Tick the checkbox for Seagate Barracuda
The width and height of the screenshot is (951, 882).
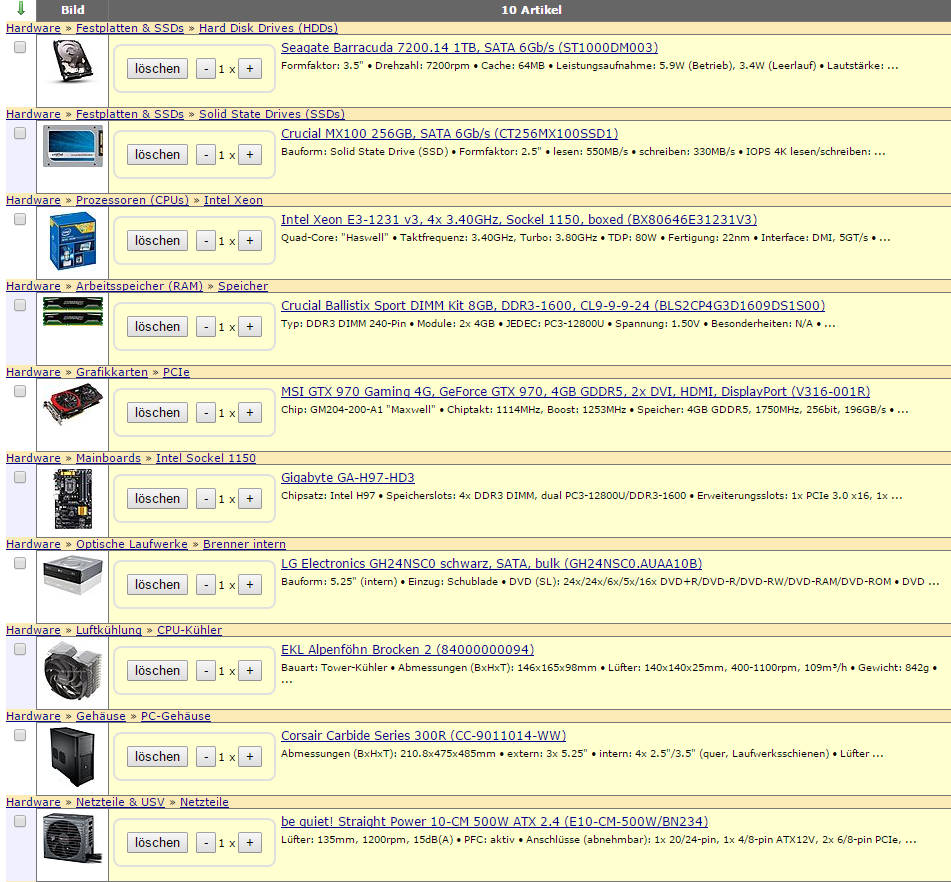pyautogui.click(x=20, y=47)
